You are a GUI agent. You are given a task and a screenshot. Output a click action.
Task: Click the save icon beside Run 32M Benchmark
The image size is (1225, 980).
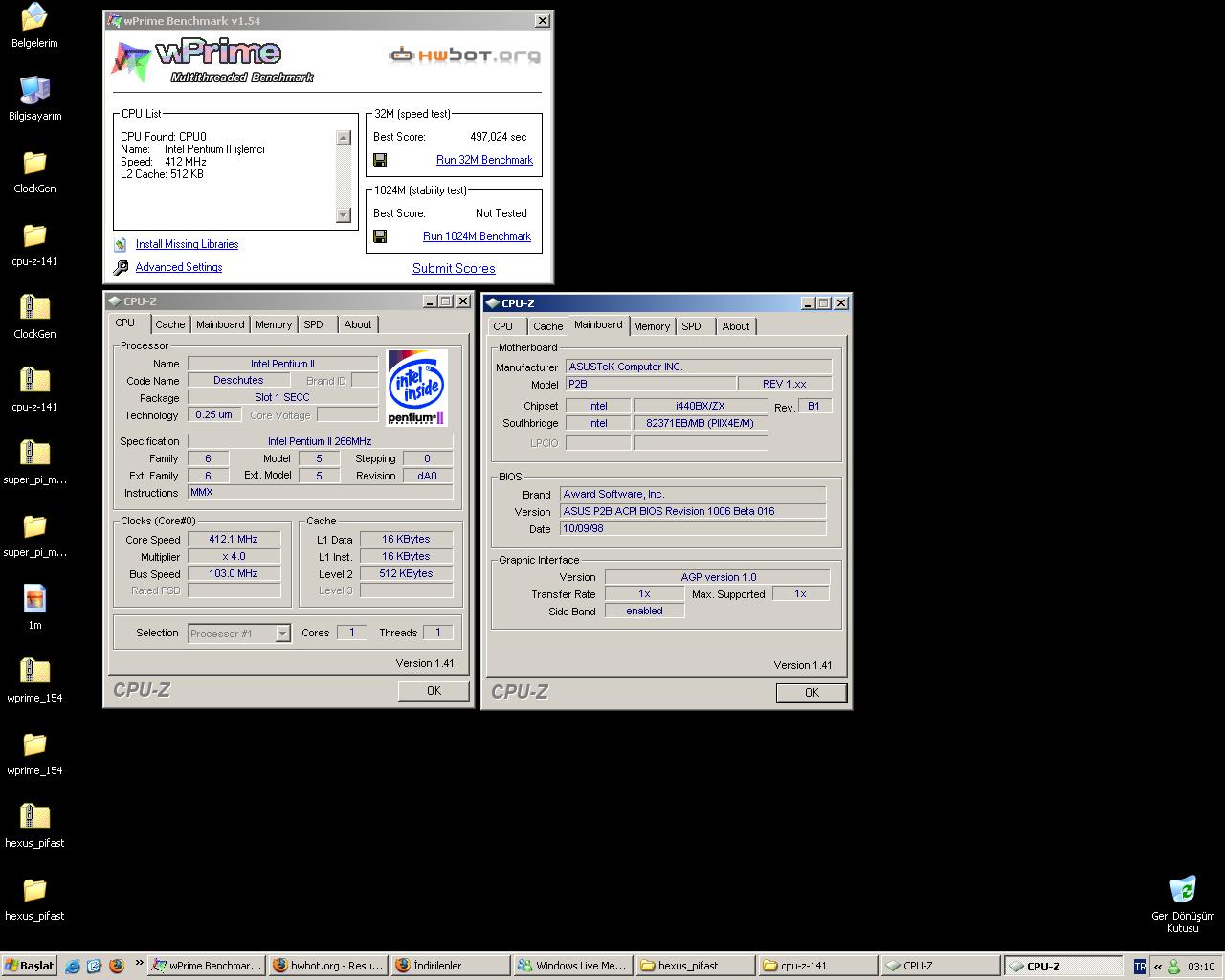point(380,160)
